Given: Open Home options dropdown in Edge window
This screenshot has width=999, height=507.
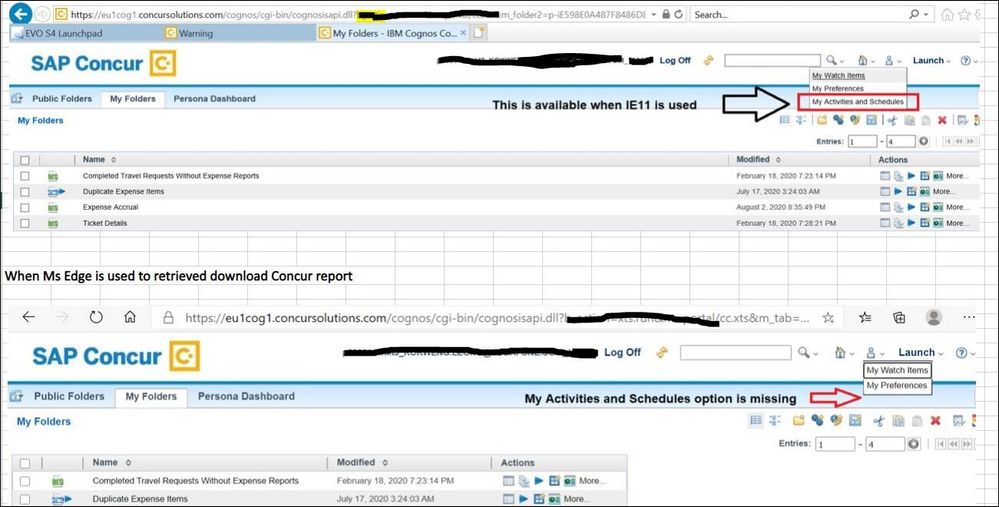Looking at the screenshot, I should tap(844, 352).
